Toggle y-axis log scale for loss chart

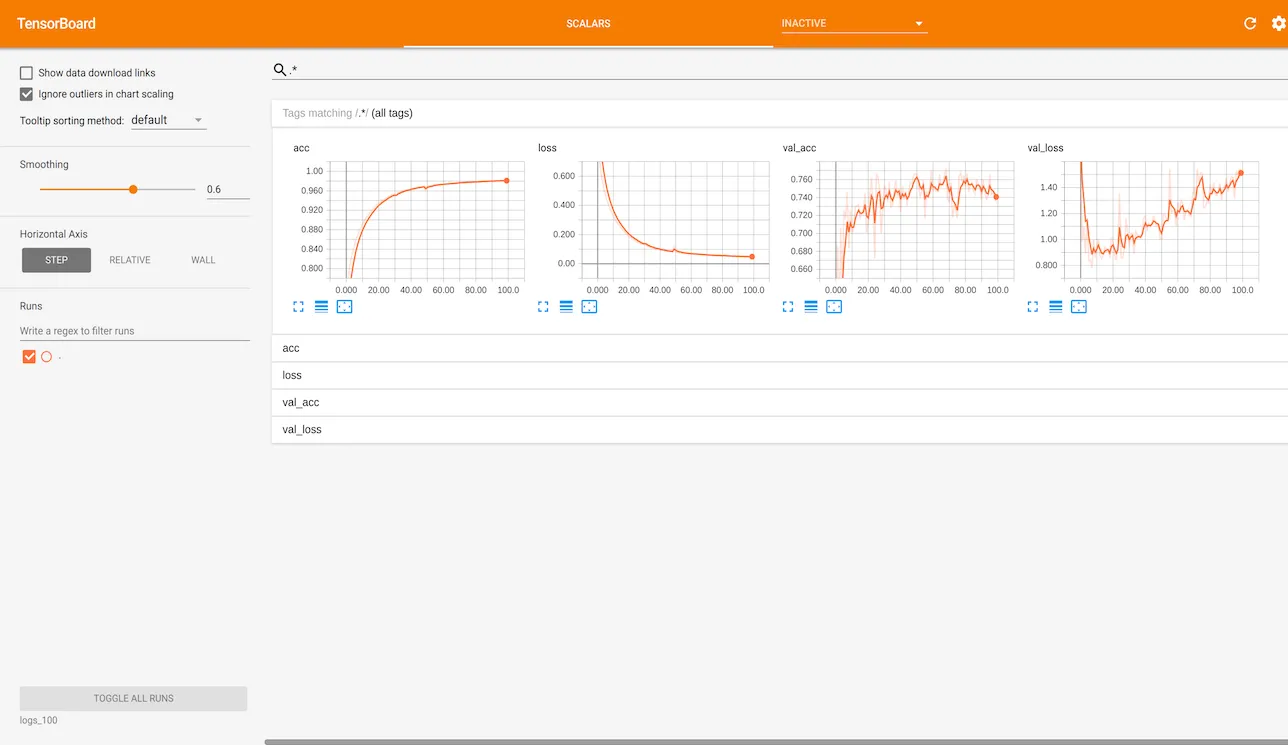(x=566, y=307)
